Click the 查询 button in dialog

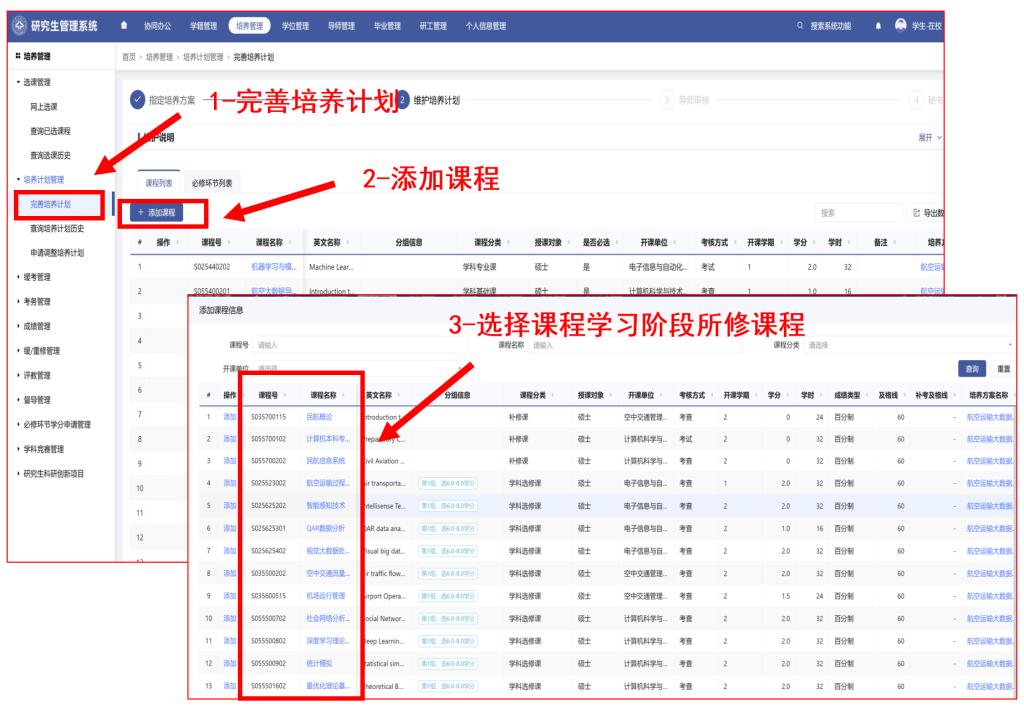pyautogui.click(x=971, y=369)
